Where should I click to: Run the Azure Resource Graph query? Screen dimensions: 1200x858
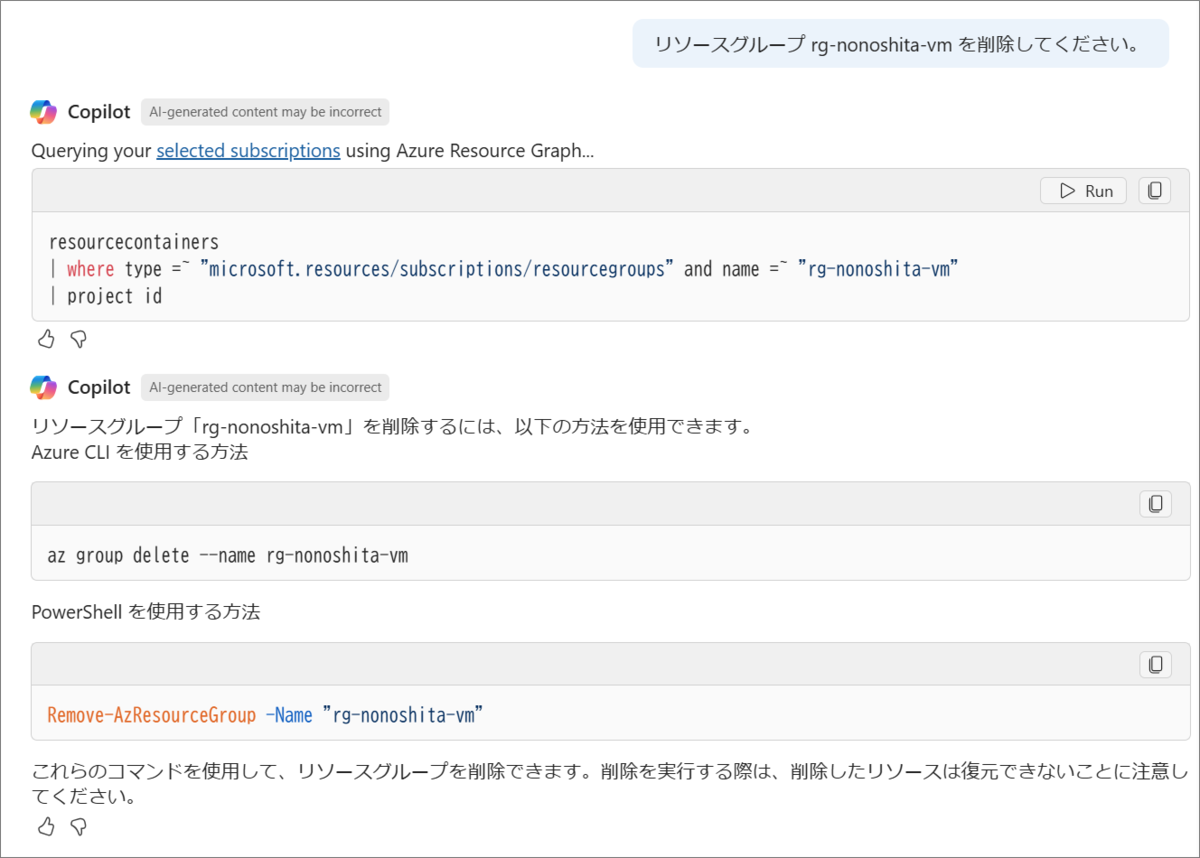(1083, 191)
